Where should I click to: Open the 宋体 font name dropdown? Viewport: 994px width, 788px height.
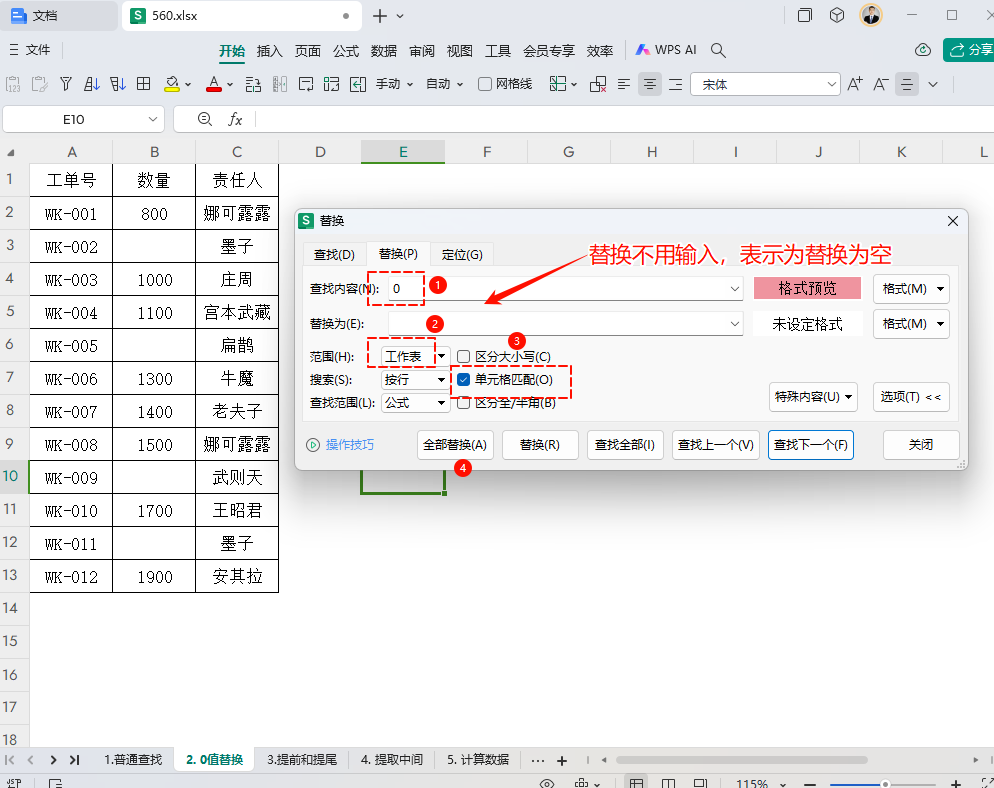[832, 84]
